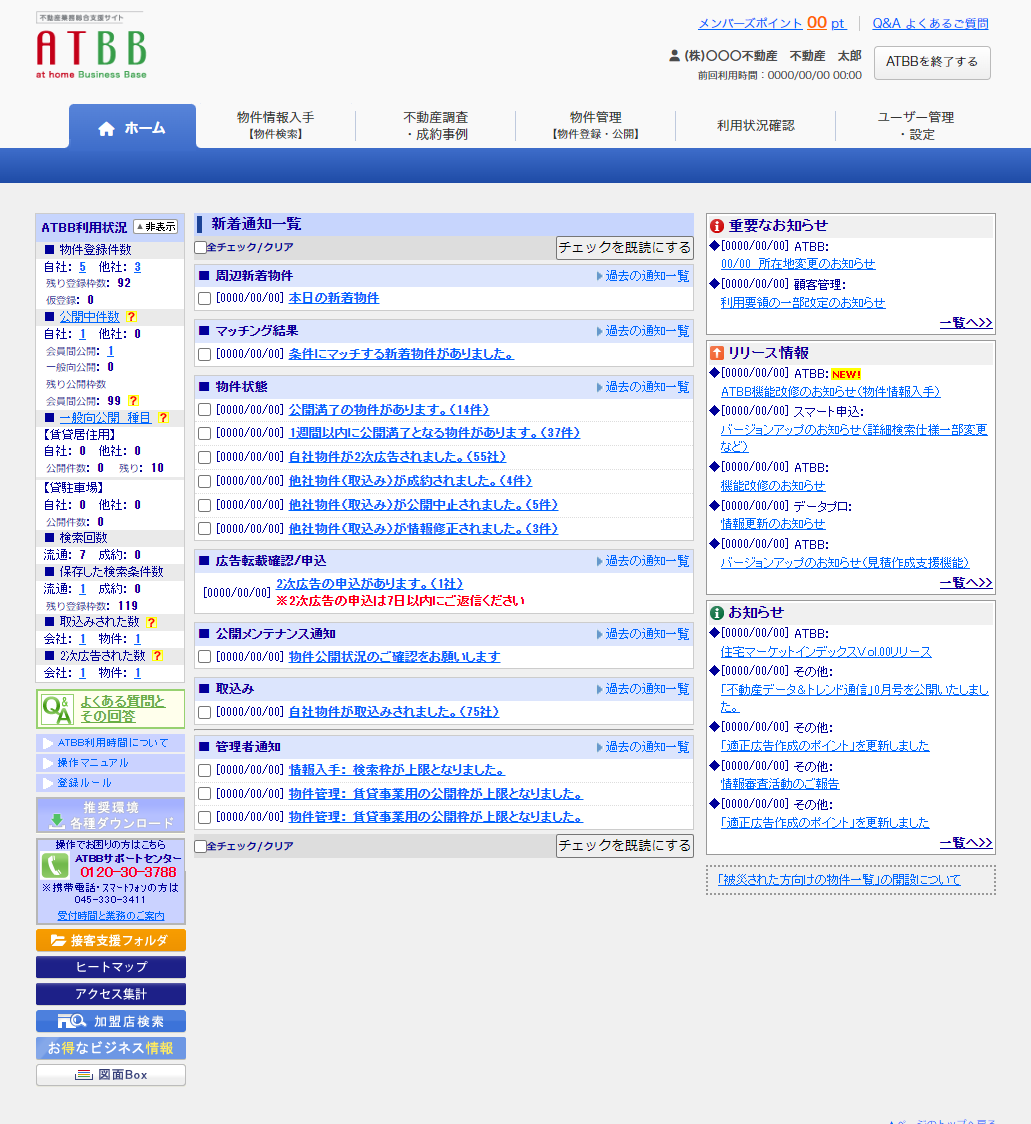
Task: Click the ATBBを終了する button
Action: coord(931,62)
